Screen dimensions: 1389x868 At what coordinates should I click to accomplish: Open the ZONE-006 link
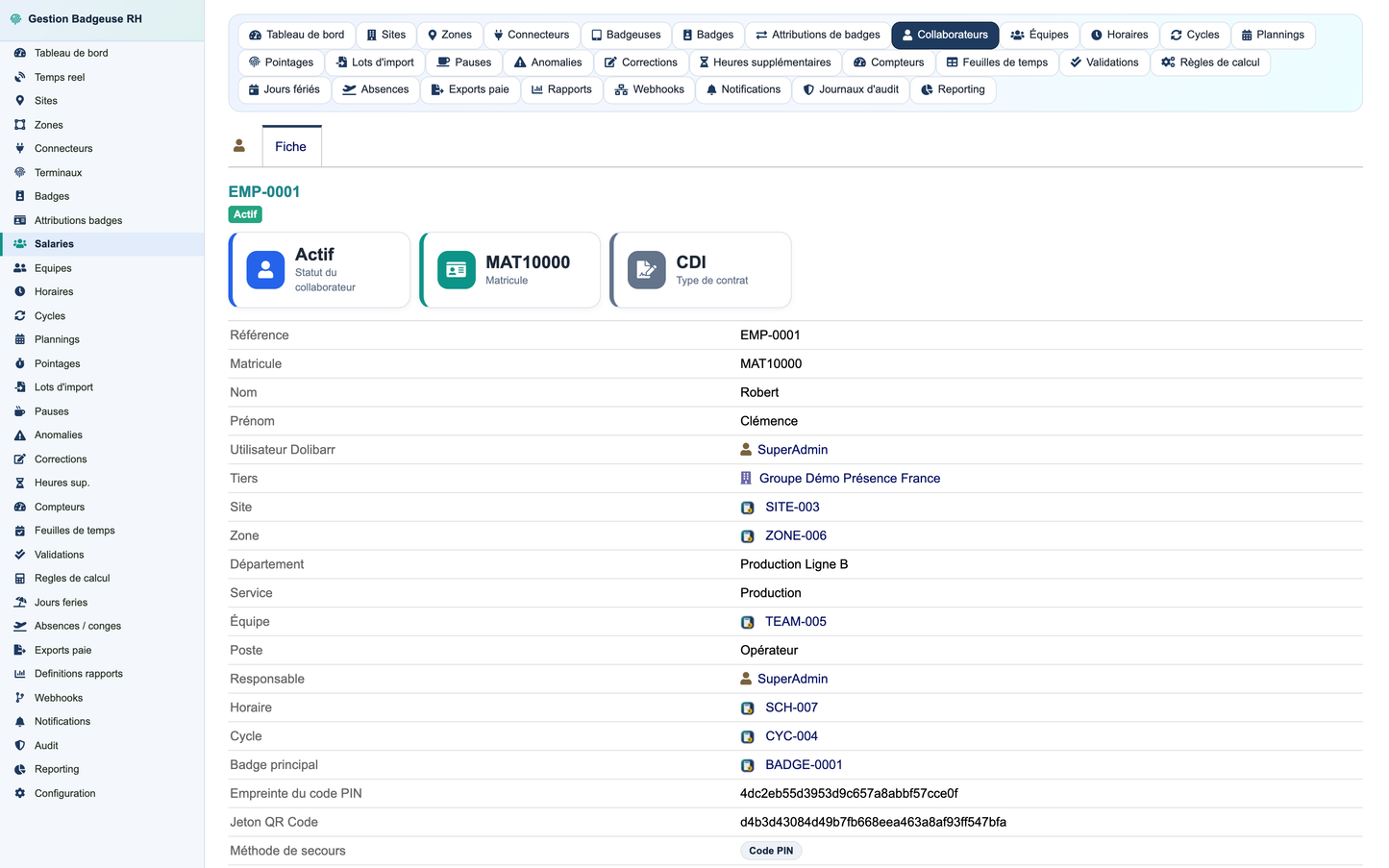[796, 535]
